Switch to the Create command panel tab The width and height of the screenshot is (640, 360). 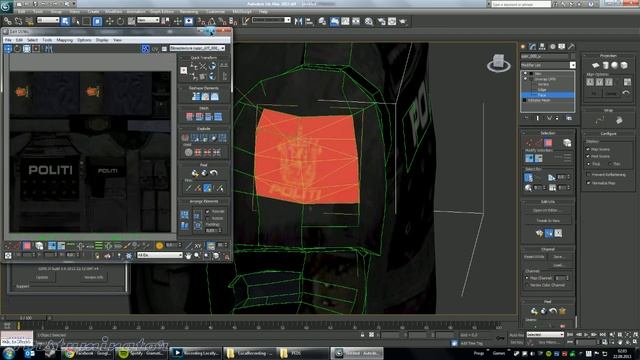(523, 47)
